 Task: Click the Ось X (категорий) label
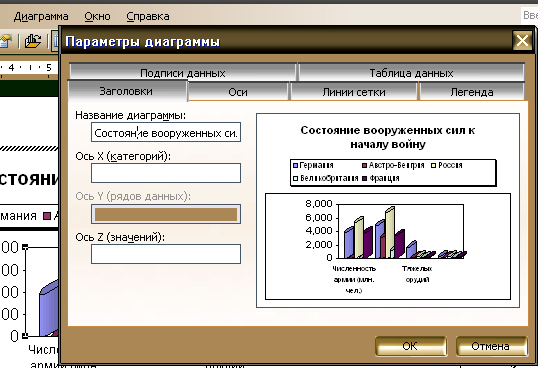tap(123, 156)
